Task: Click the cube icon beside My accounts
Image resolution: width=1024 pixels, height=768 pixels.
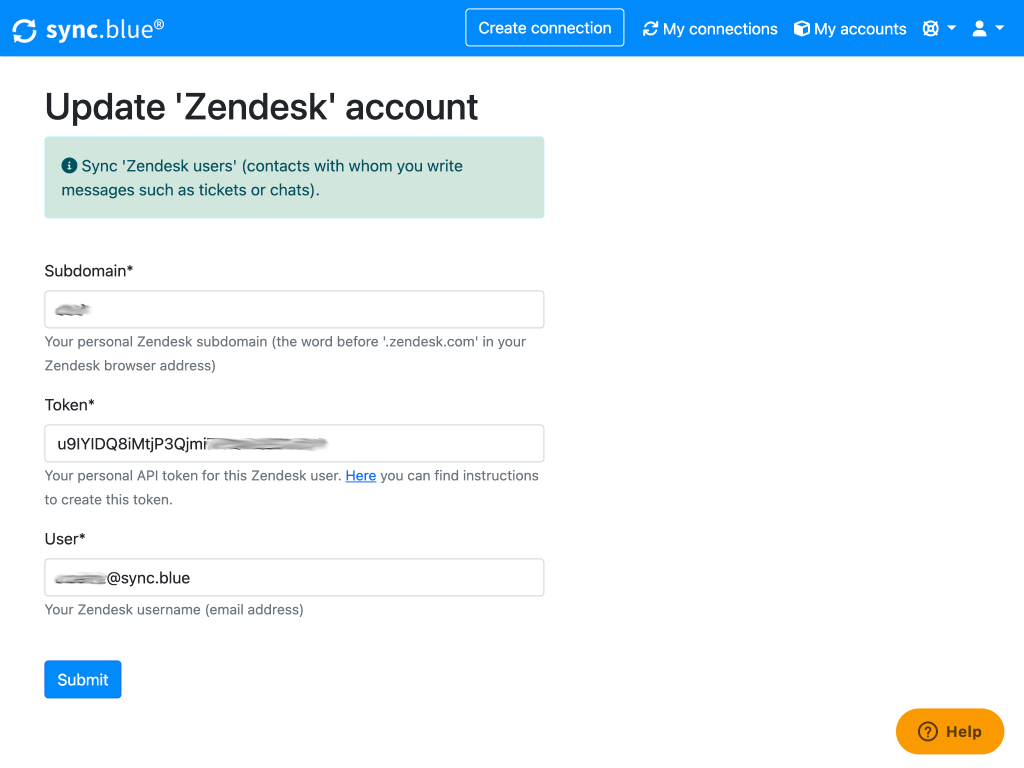Action: coord(801,29)
